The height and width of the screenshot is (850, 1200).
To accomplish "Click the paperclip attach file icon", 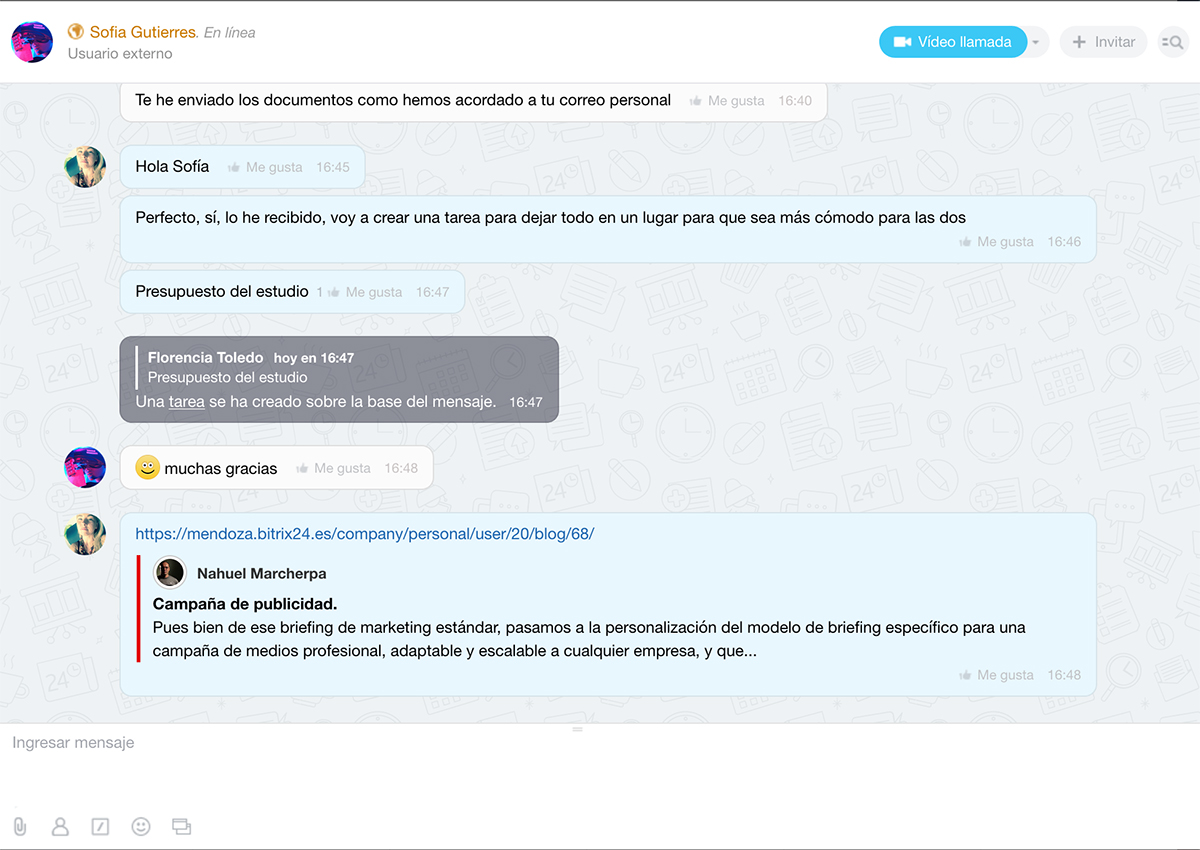I will (x=20, y=826).
